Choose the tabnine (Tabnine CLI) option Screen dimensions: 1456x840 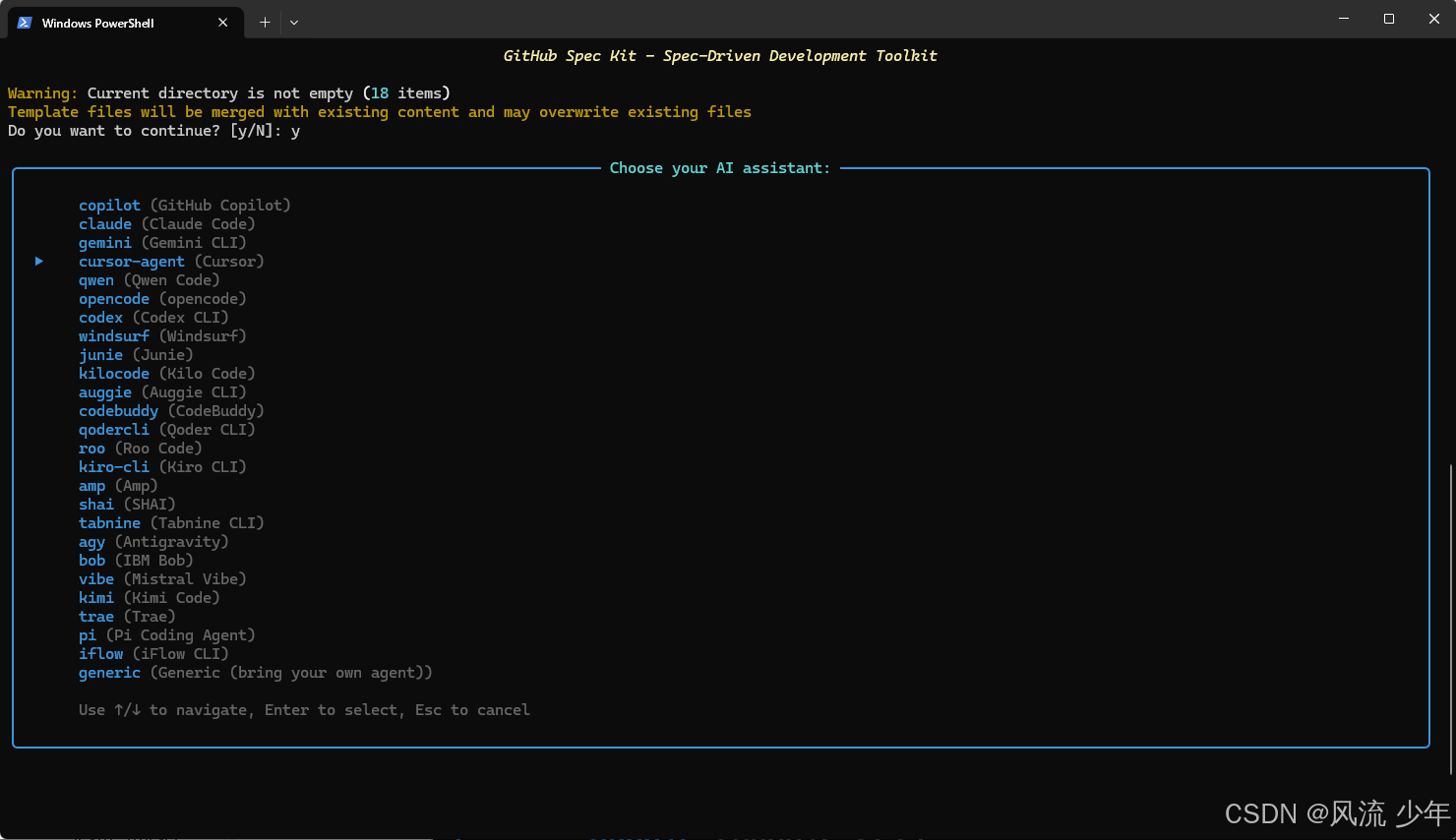[x=171, y=523]
